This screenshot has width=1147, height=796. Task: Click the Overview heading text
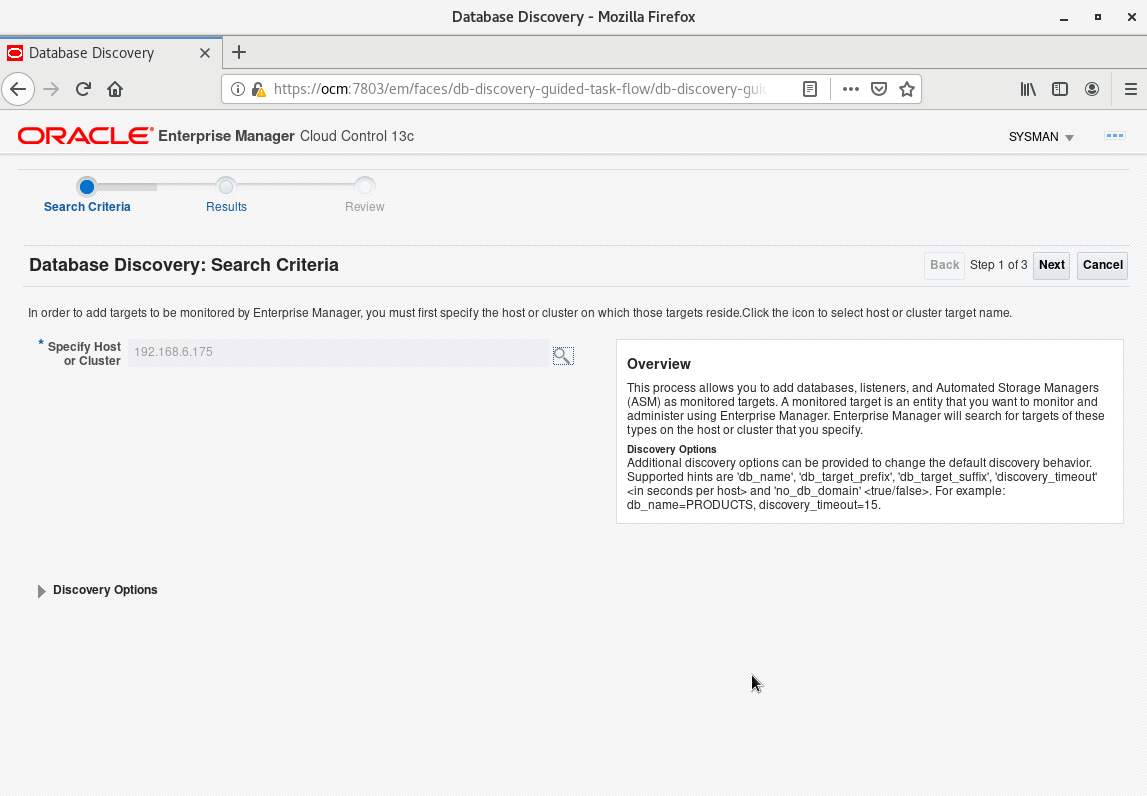click(x=658, y=364)
